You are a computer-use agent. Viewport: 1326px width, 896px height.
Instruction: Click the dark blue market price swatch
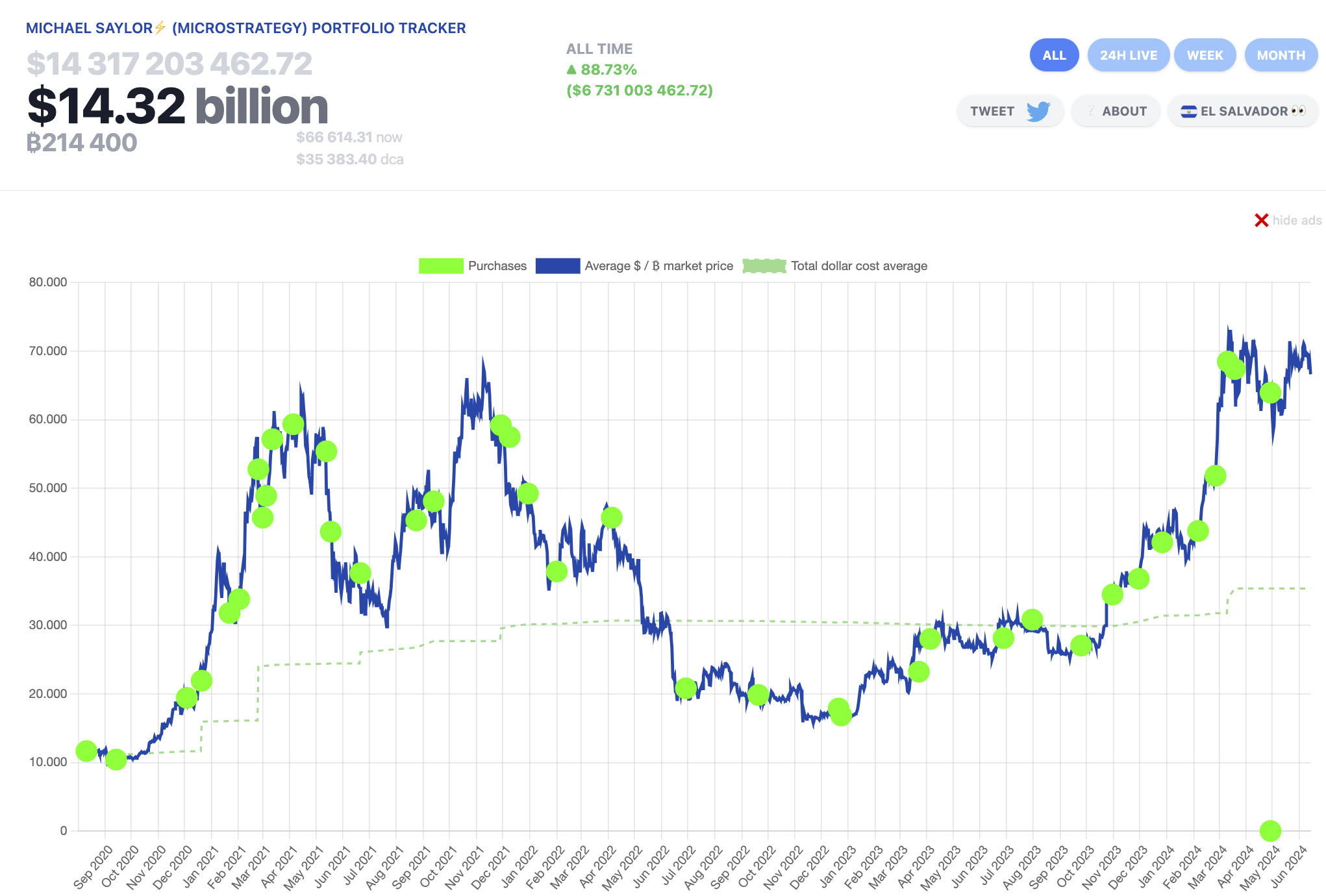[x=557, y=266]
